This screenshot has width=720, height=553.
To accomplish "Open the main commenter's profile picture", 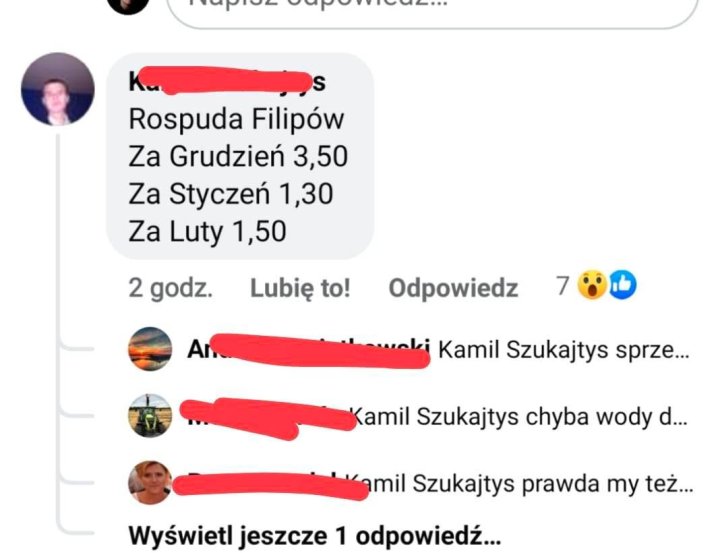I will pyautogui.click(x=58, y=89).
